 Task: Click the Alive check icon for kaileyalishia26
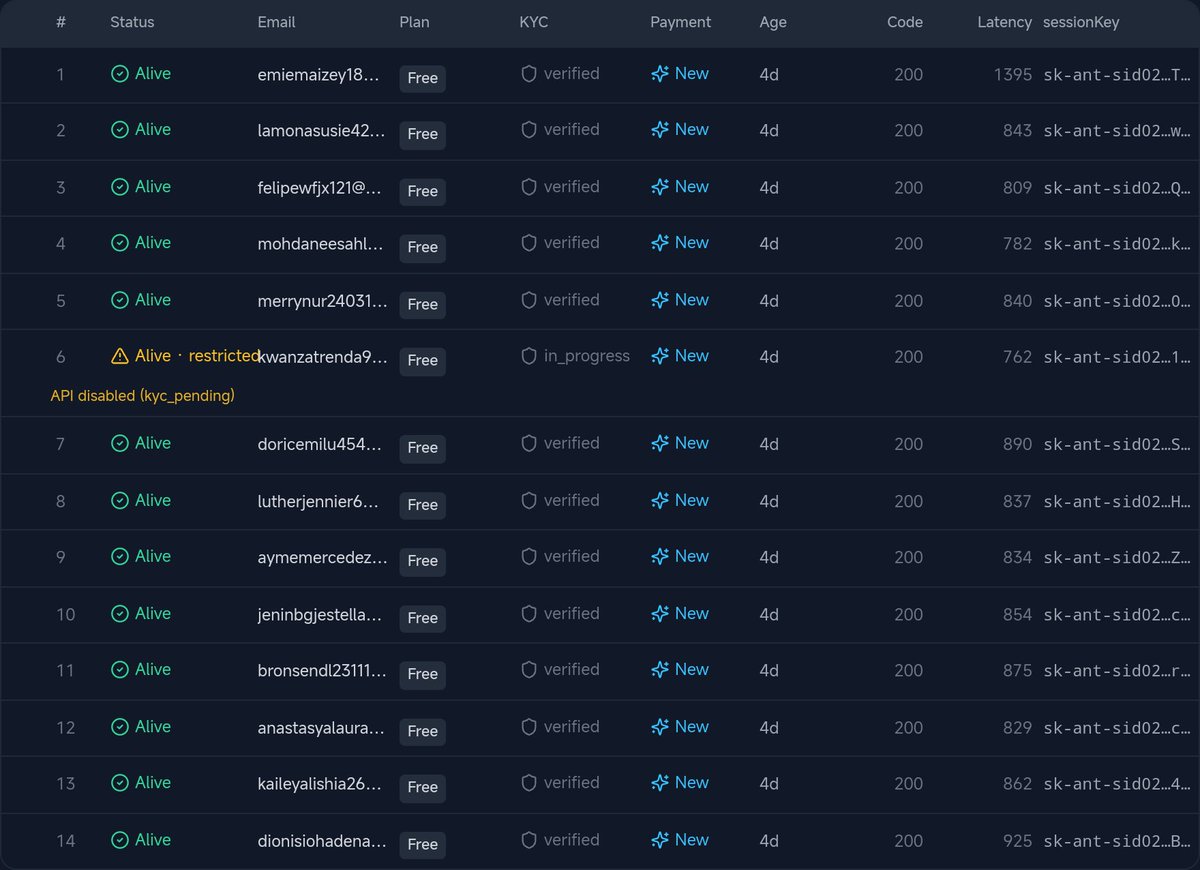tap(119, 783)
